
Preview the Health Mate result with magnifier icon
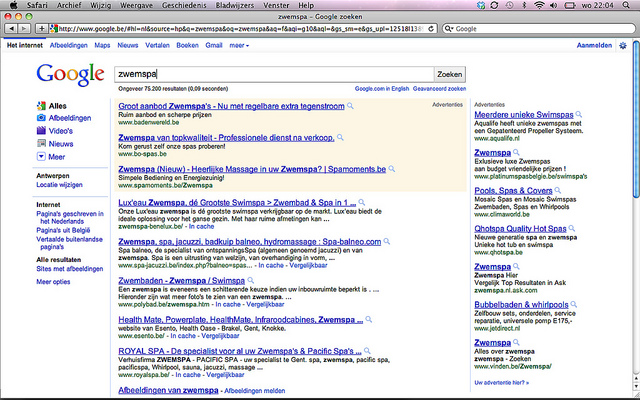(369, 320)
